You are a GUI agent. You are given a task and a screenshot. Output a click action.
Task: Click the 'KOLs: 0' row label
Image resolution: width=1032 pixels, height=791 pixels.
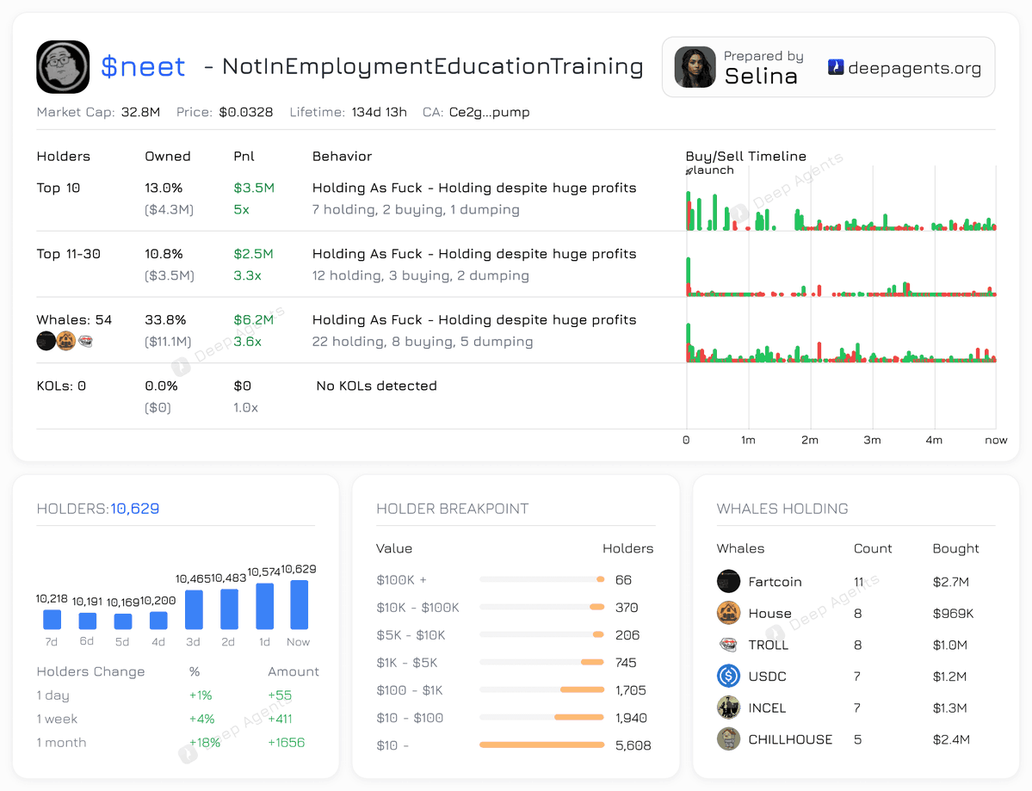tap(61, 386)
